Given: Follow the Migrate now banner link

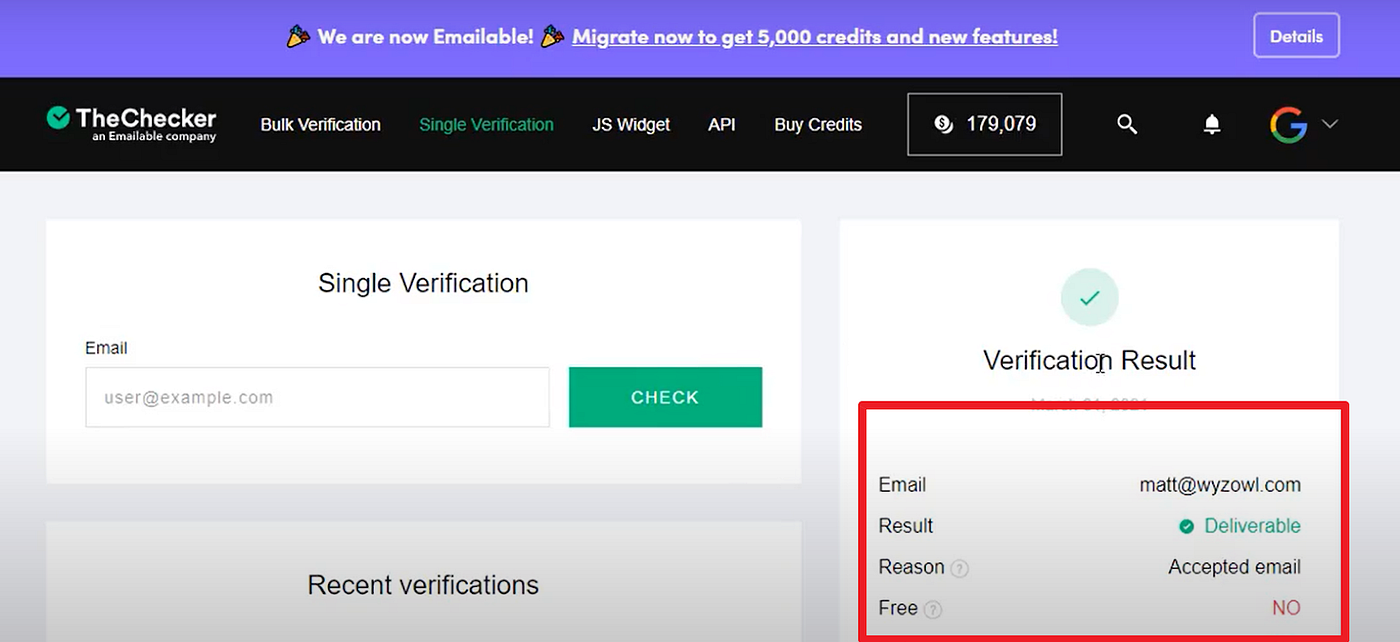Looking at the screenshot, I should 815,37.
